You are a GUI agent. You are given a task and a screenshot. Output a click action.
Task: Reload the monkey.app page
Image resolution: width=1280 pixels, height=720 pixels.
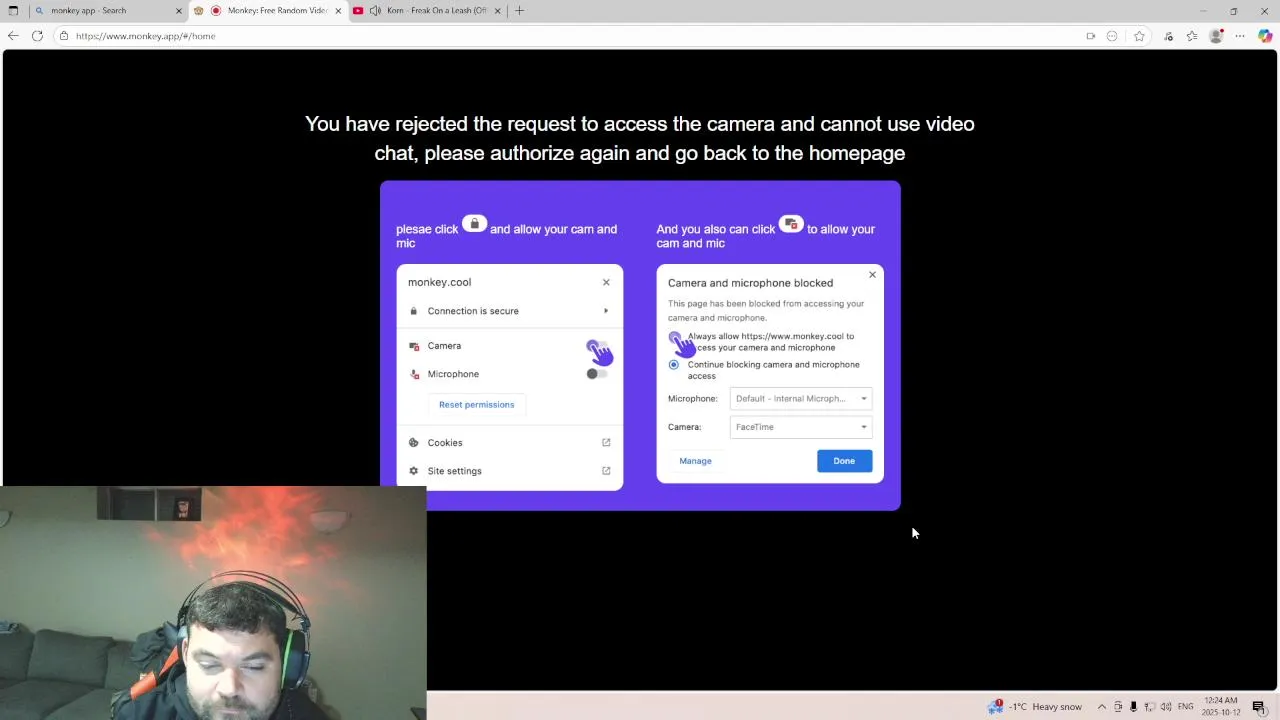point(37,36)
